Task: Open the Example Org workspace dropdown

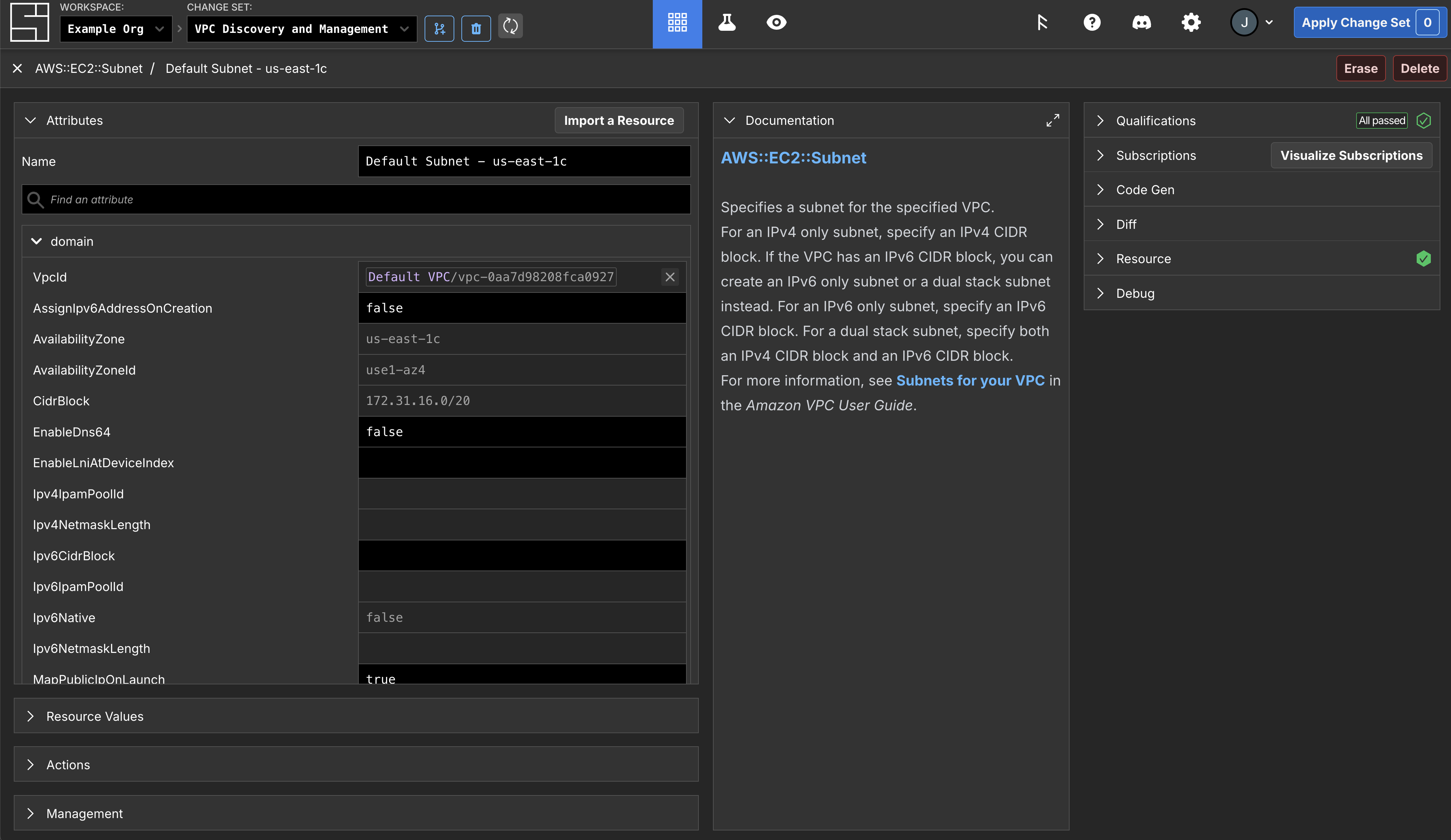Action: coord(116,29)
